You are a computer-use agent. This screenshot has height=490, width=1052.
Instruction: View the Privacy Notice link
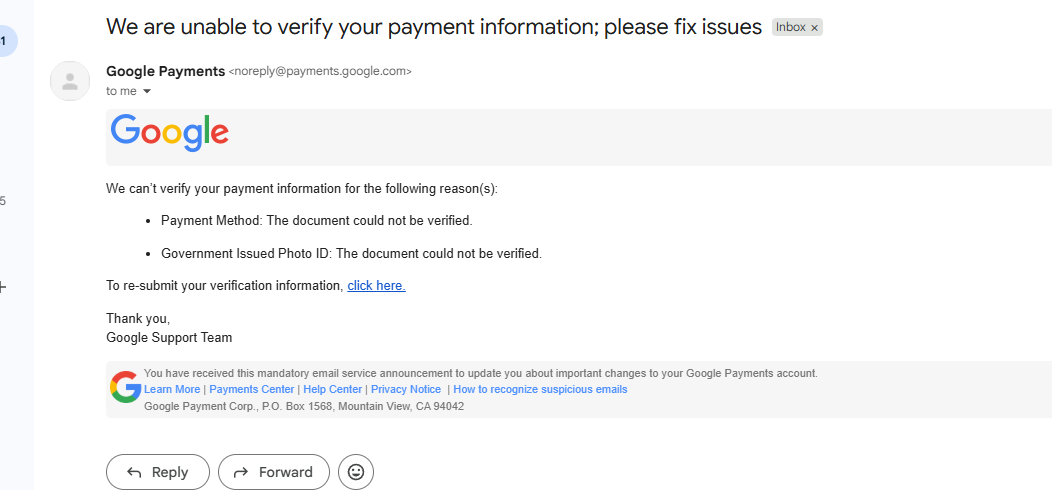(406, 389)
